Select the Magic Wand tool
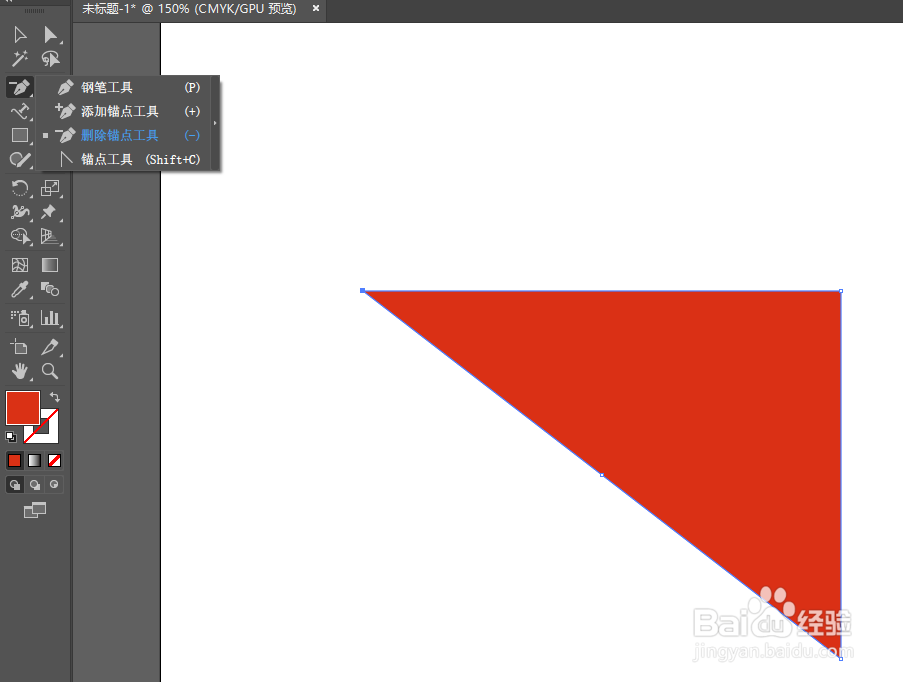The height and width of the screenshot is (682, 903). pos(20,59)
